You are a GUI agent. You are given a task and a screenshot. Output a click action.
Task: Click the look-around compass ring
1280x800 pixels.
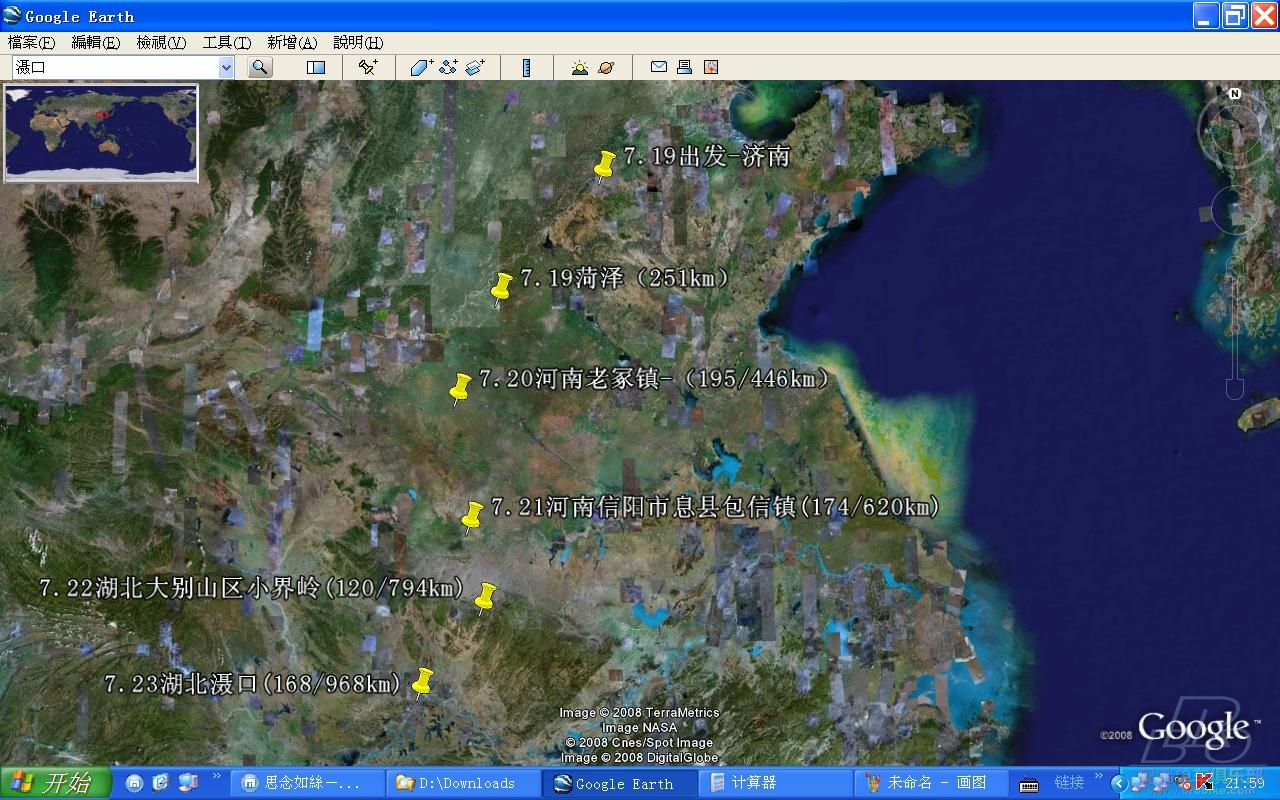(x=1236, y=129)
